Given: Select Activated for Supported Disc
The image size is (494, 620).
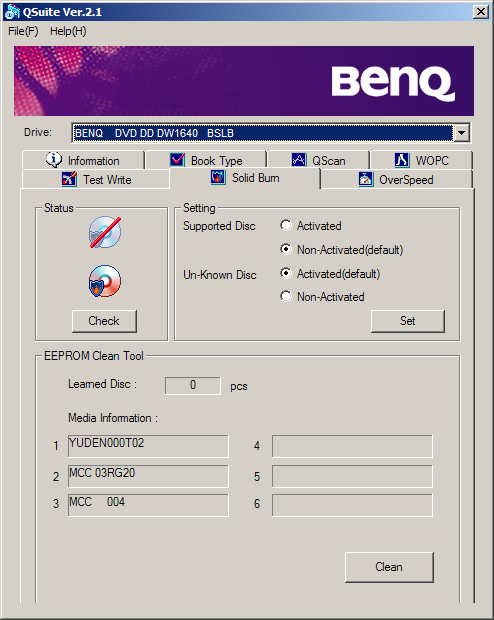Looking at the screenshot, I should [x=286, y=225].
